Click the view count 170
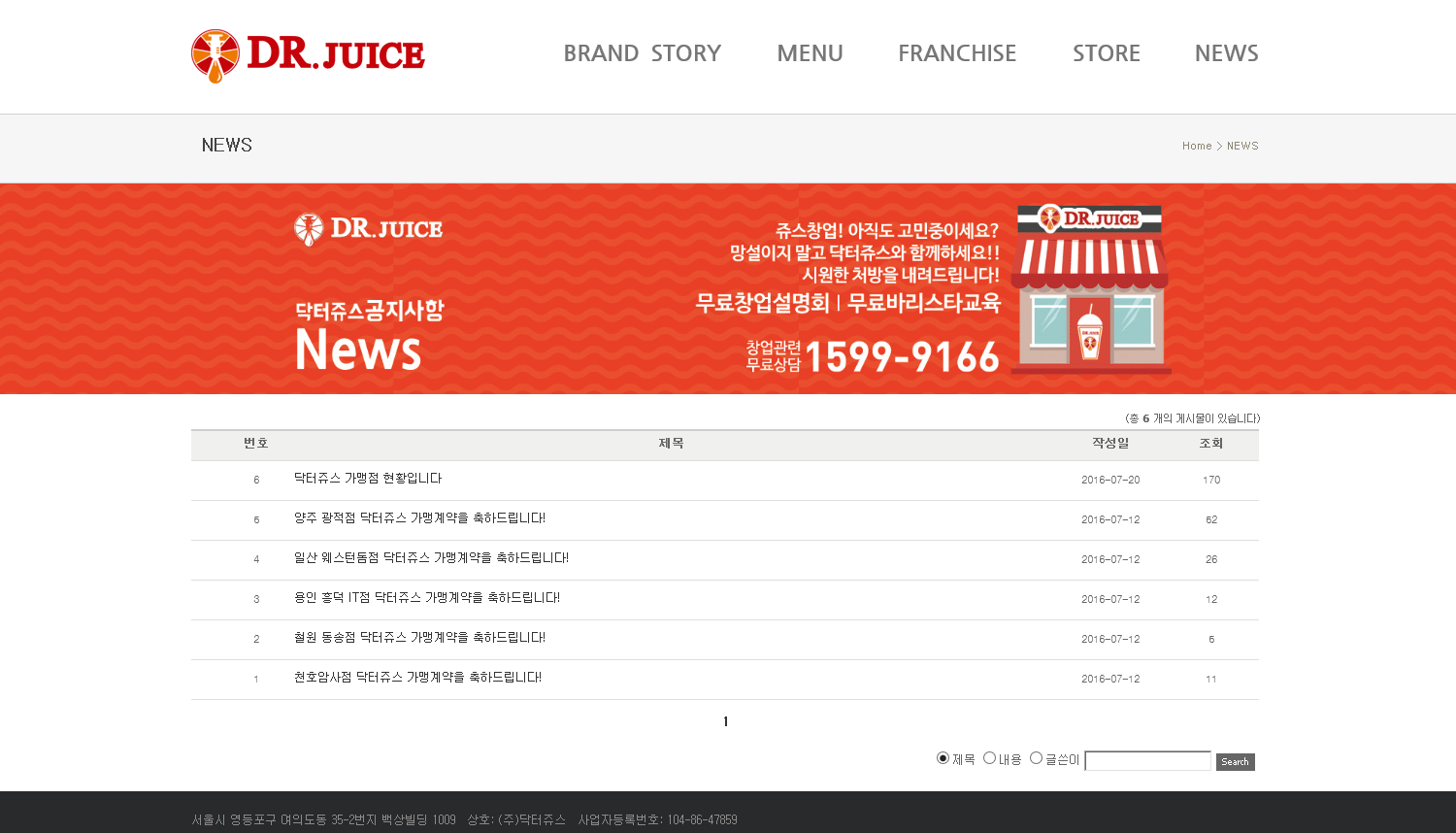Screen dimensions: 1456x833 pos(1211,480)
